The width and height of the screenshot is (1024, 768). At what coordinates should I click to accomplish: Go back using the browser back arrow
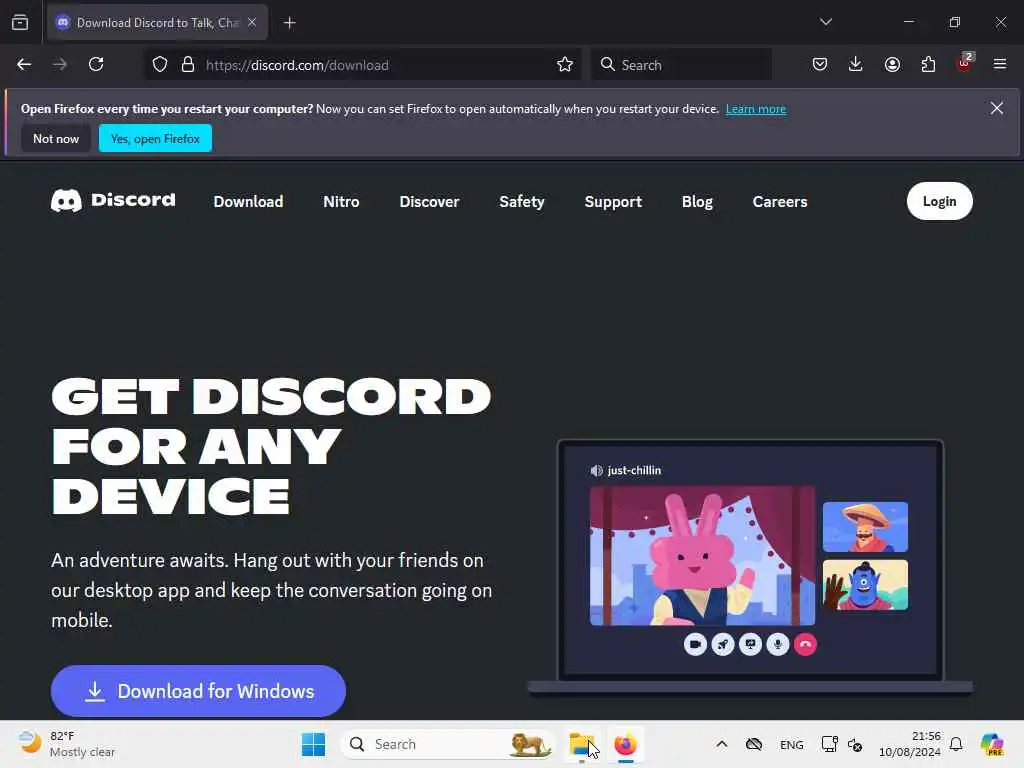(24, 65)
